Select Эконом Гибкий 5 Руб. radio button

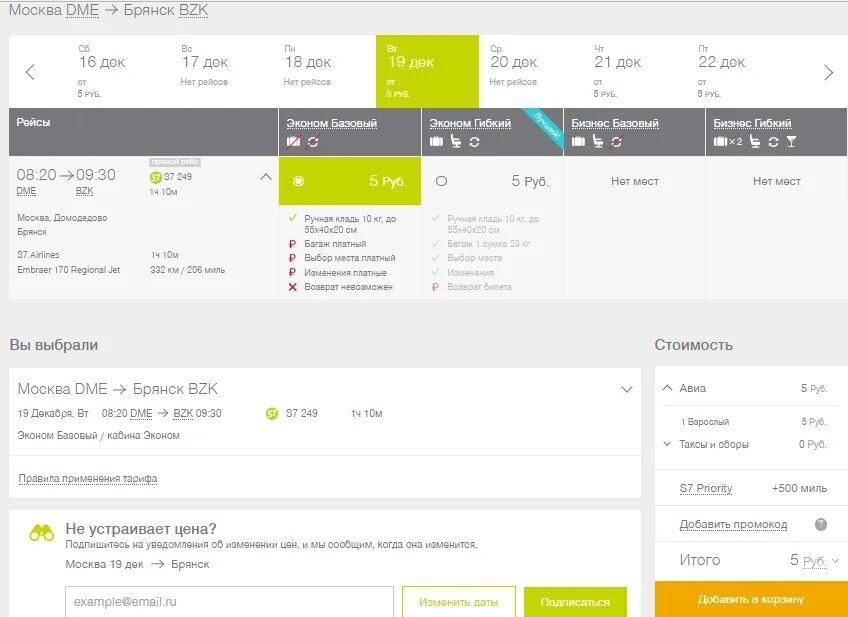441,181
